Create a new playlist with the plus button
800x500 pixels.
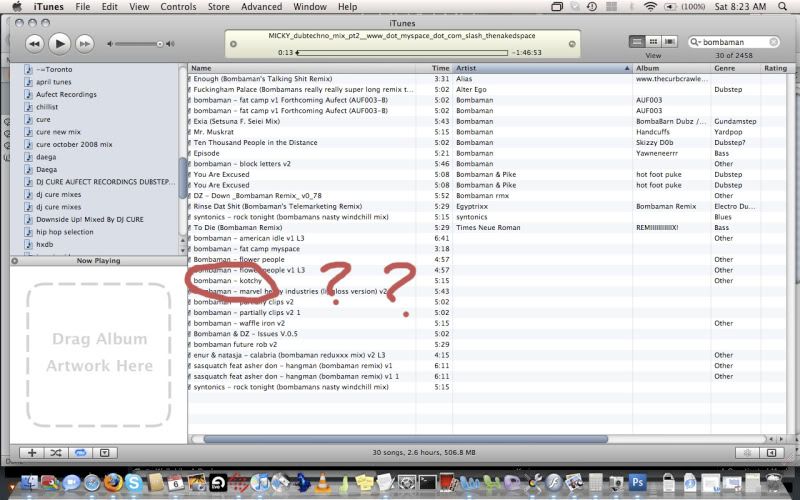click(x=32, y=453)
